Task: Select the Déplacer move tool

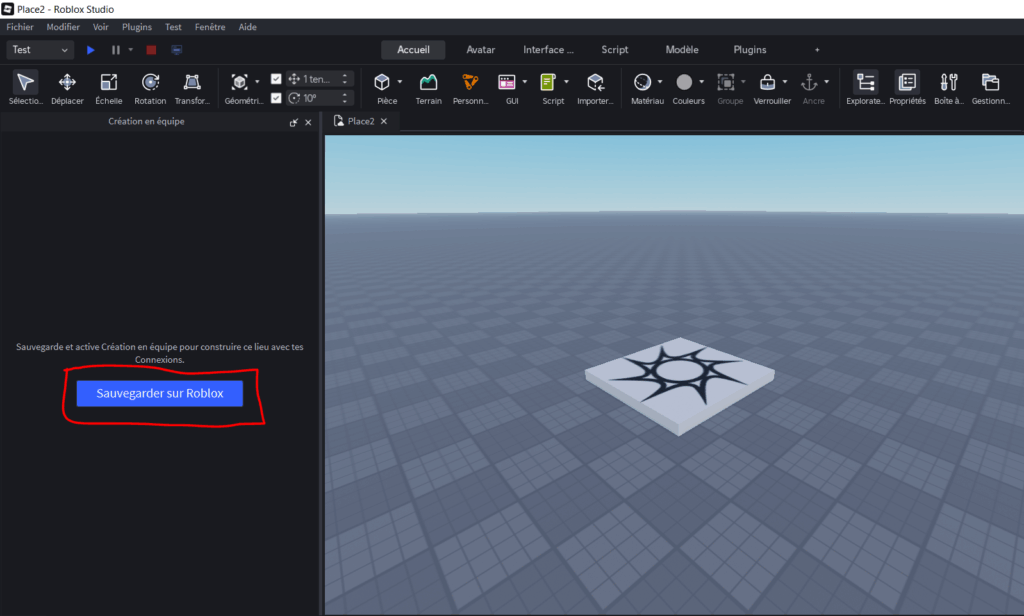Action: (67, 84)
